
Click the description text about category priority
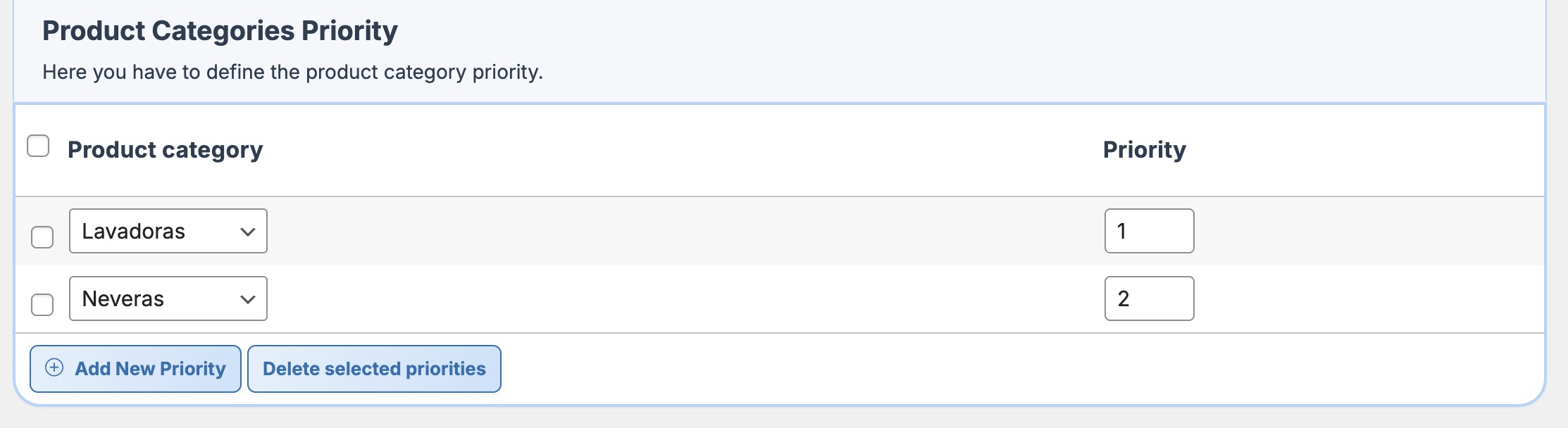[292, 72]
